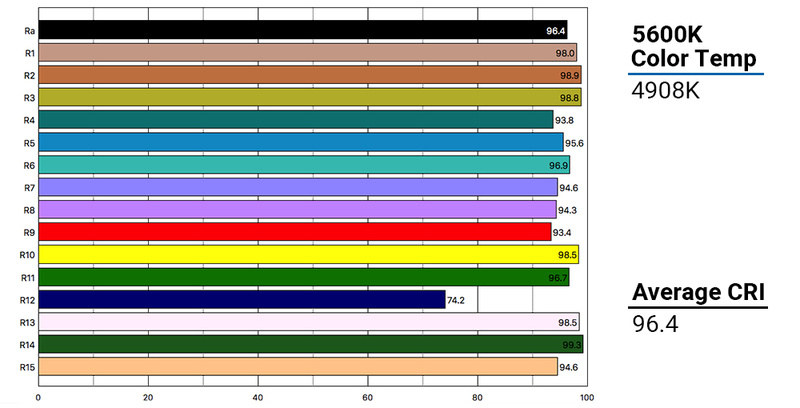The image size is (800, 408).
Task: Click the 74.2 value label
Action: tap(461, 300)
